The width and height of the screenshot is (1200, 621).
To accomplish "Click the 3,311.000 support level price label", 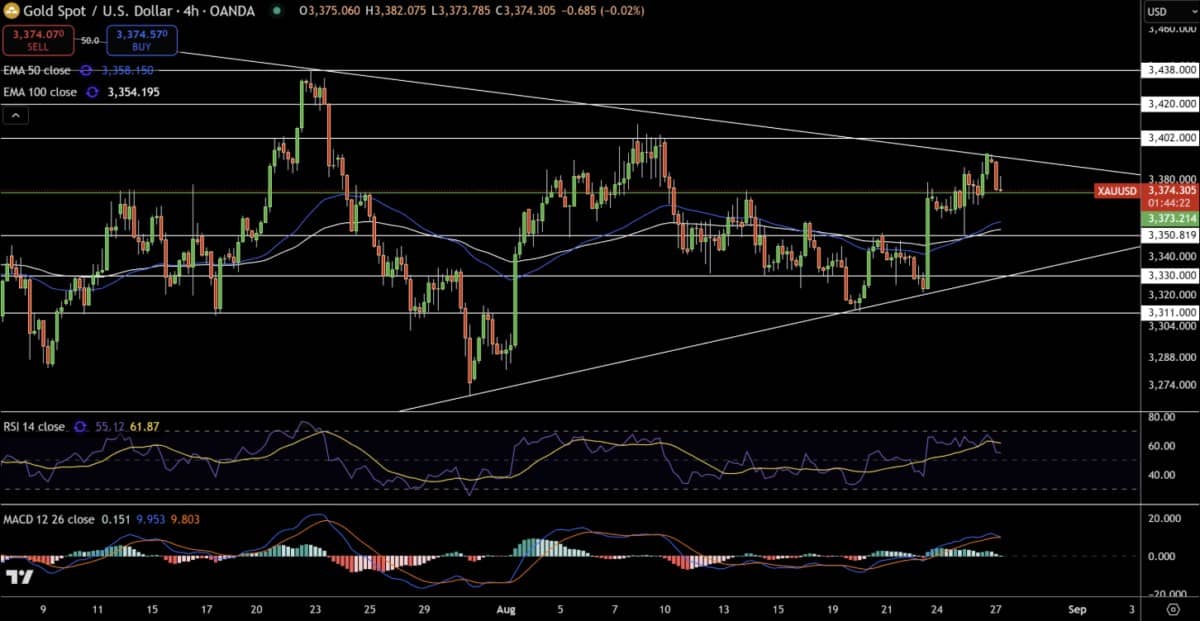I will point(1169,313).
